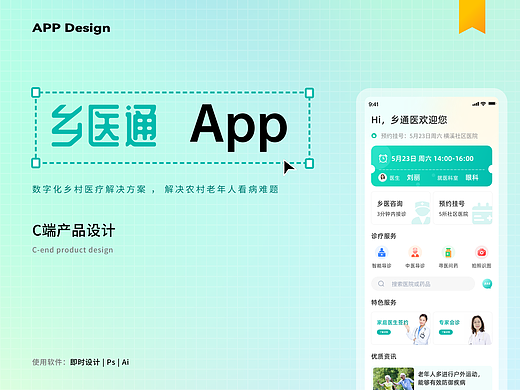This screenshot has height=390, width=520.
Task: Click the expert photo in 专家会诊 card
Action: pos(479,329)
